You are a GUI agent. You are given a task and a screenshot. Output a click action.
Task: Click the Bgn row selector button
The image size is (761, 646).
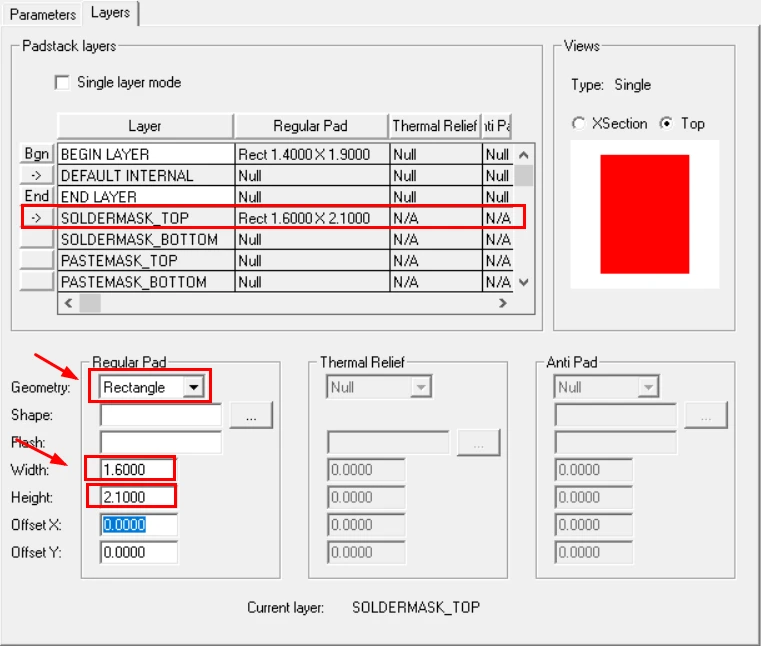coord(37,154)
